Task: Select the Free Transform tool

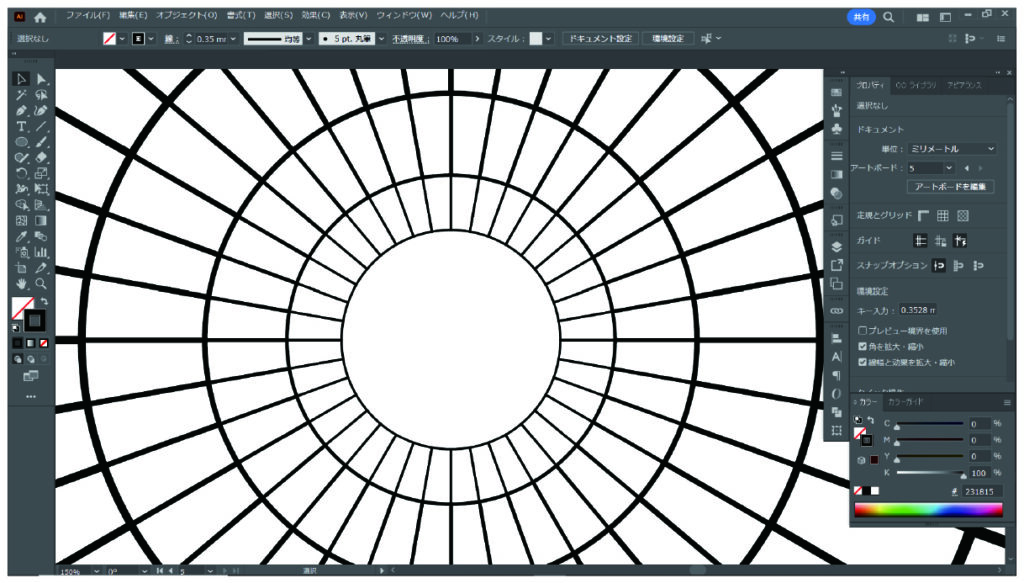Action: (41, 189)
